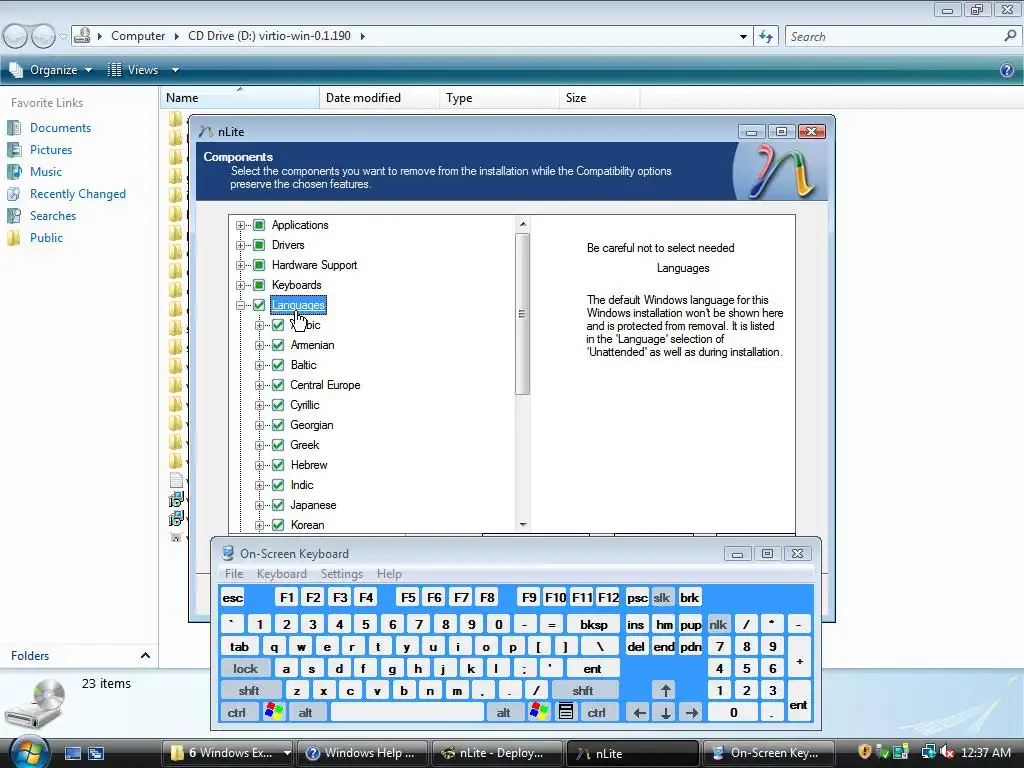Switch to nLite - Deploy taskbar button
1024x768 pixels.
(496, 753)
